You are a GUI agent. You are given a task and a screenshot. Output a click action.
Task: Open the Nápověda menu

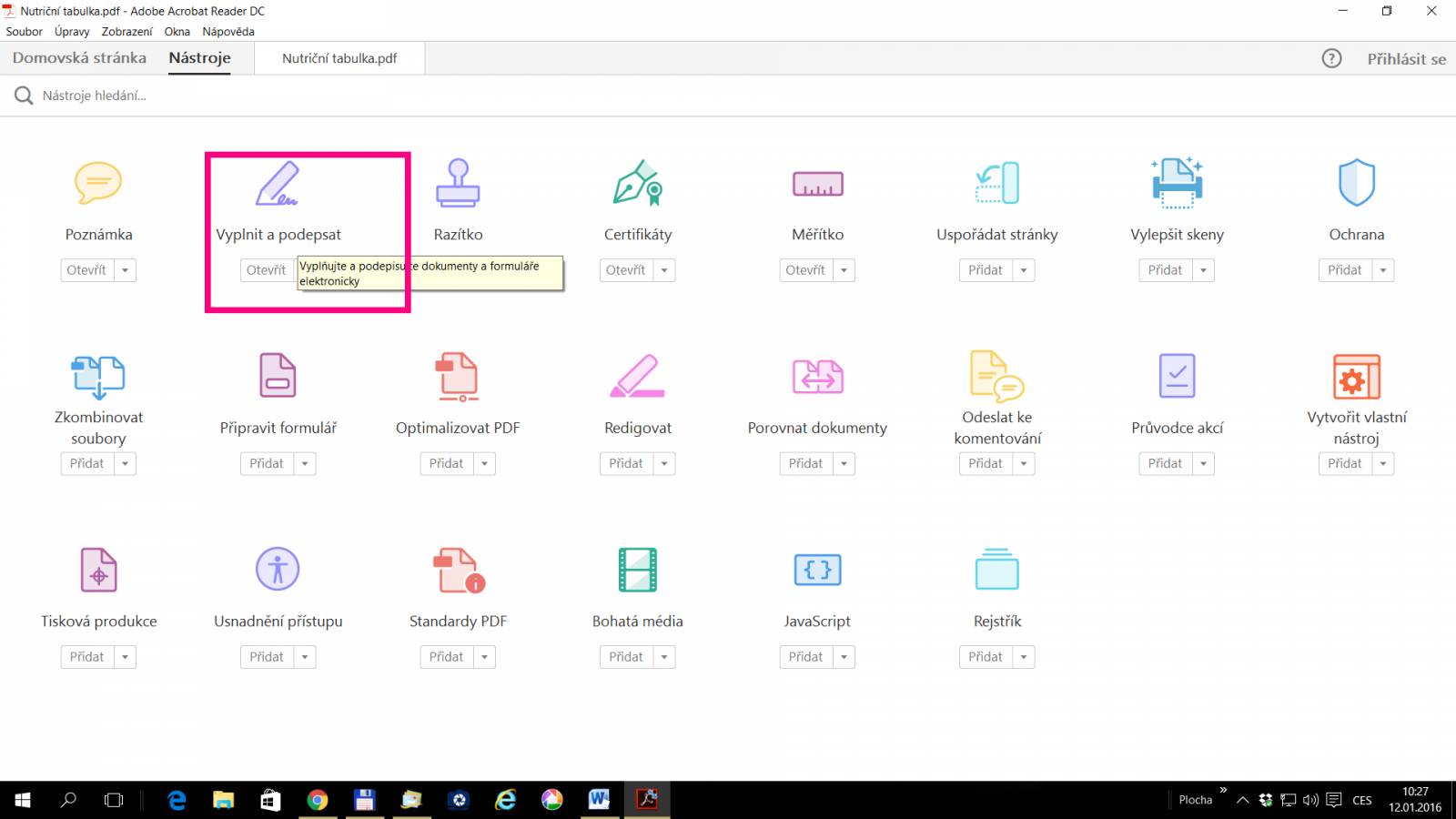coord(228,31)
